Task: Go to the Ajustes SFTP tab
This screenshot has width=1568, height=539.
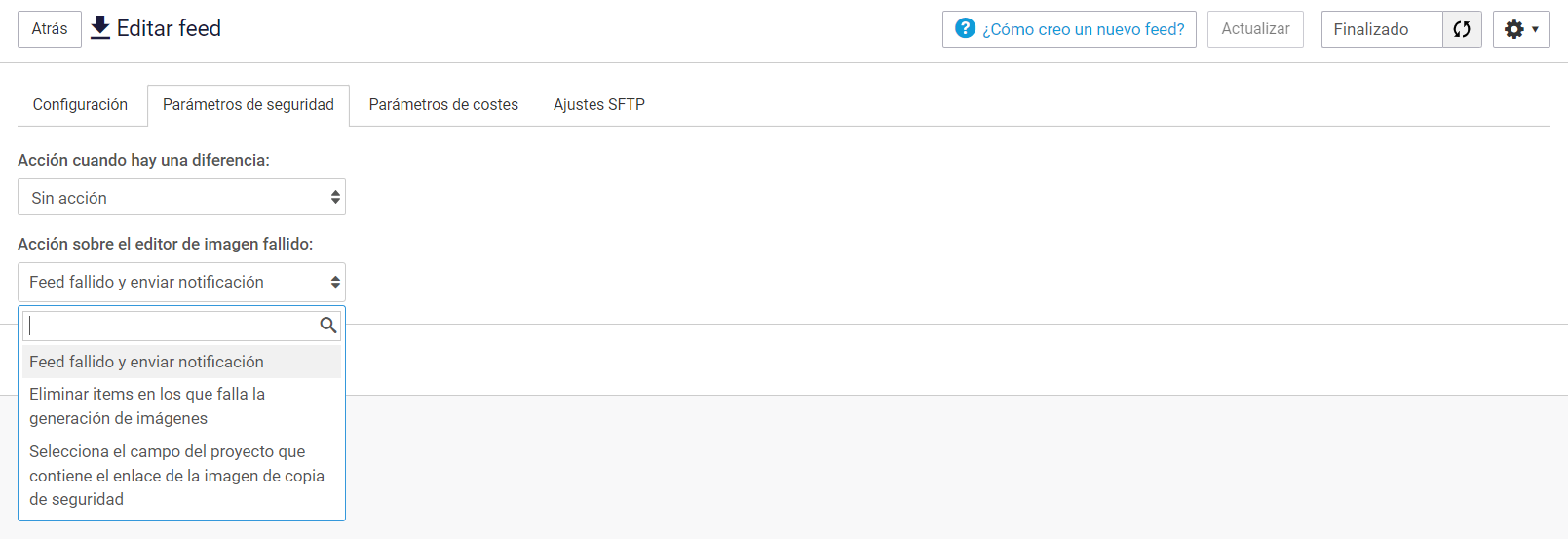Action: pos(599,104)
